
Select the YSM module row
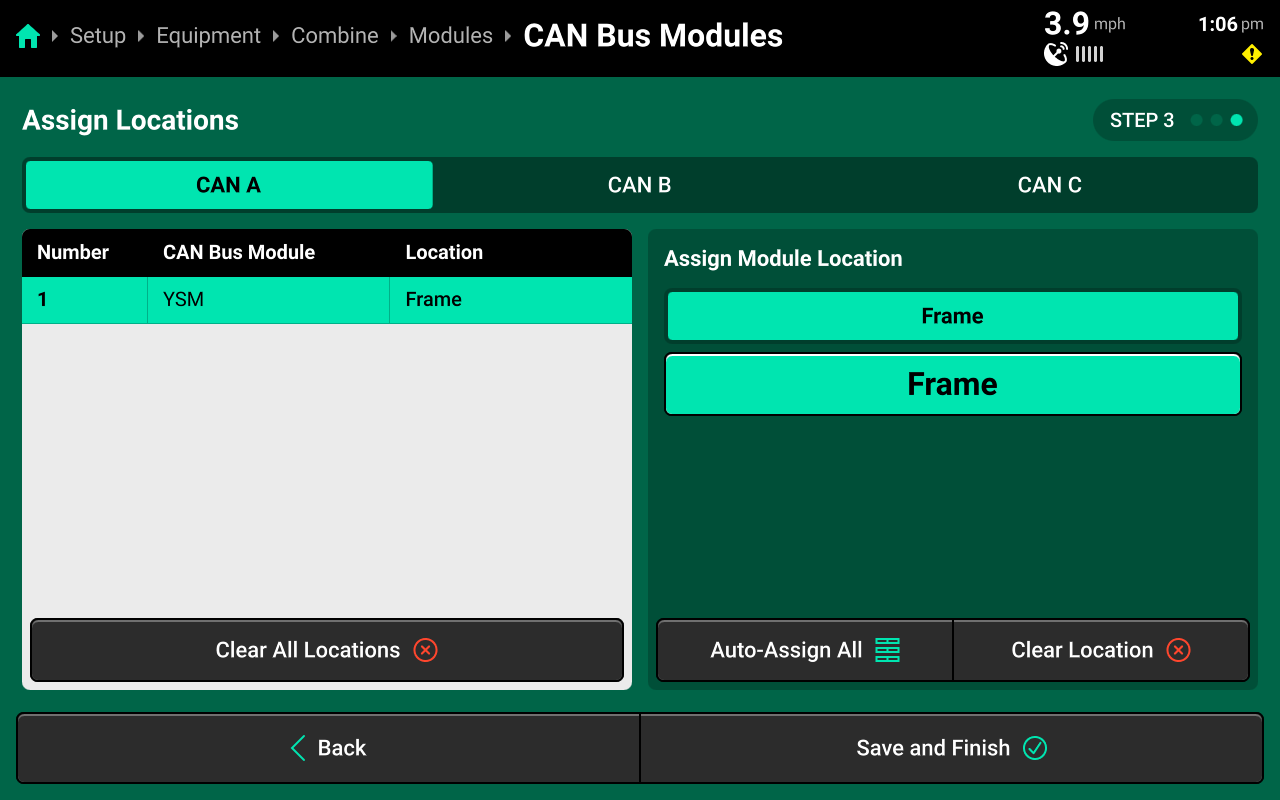click(326, 300)
